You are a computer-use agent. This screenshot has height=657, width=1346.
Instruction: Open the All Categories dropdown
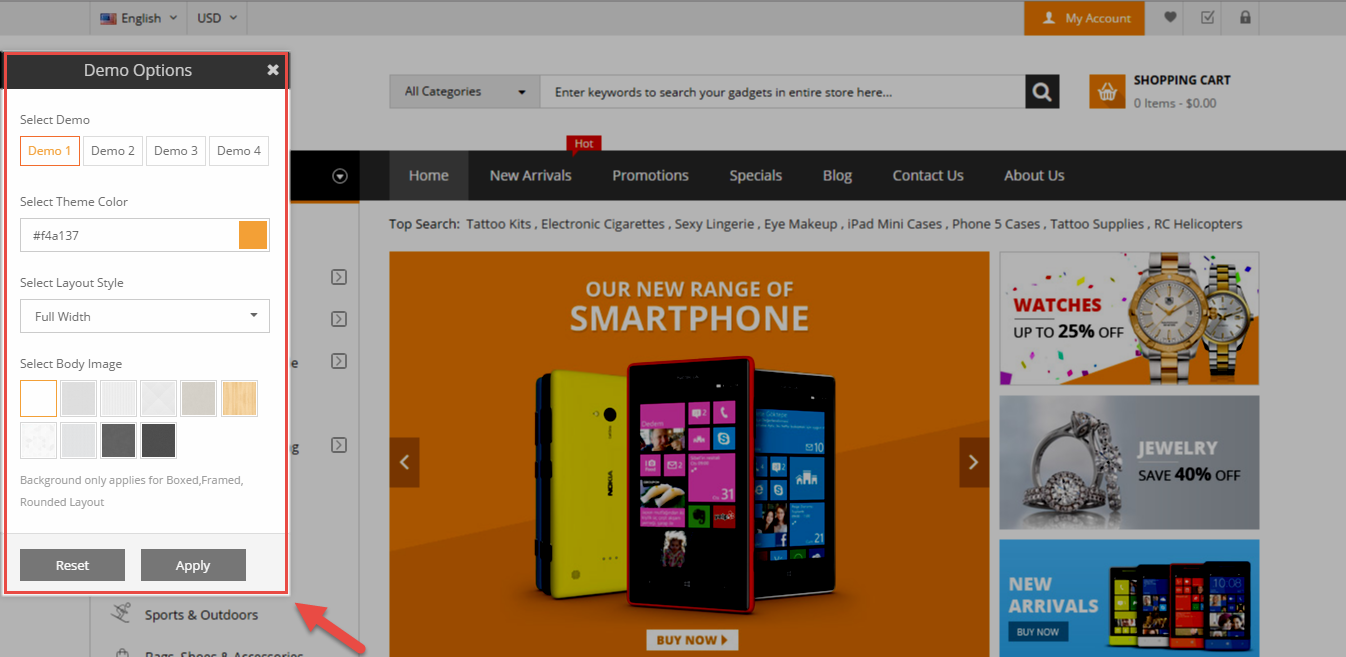pos(465,92)
